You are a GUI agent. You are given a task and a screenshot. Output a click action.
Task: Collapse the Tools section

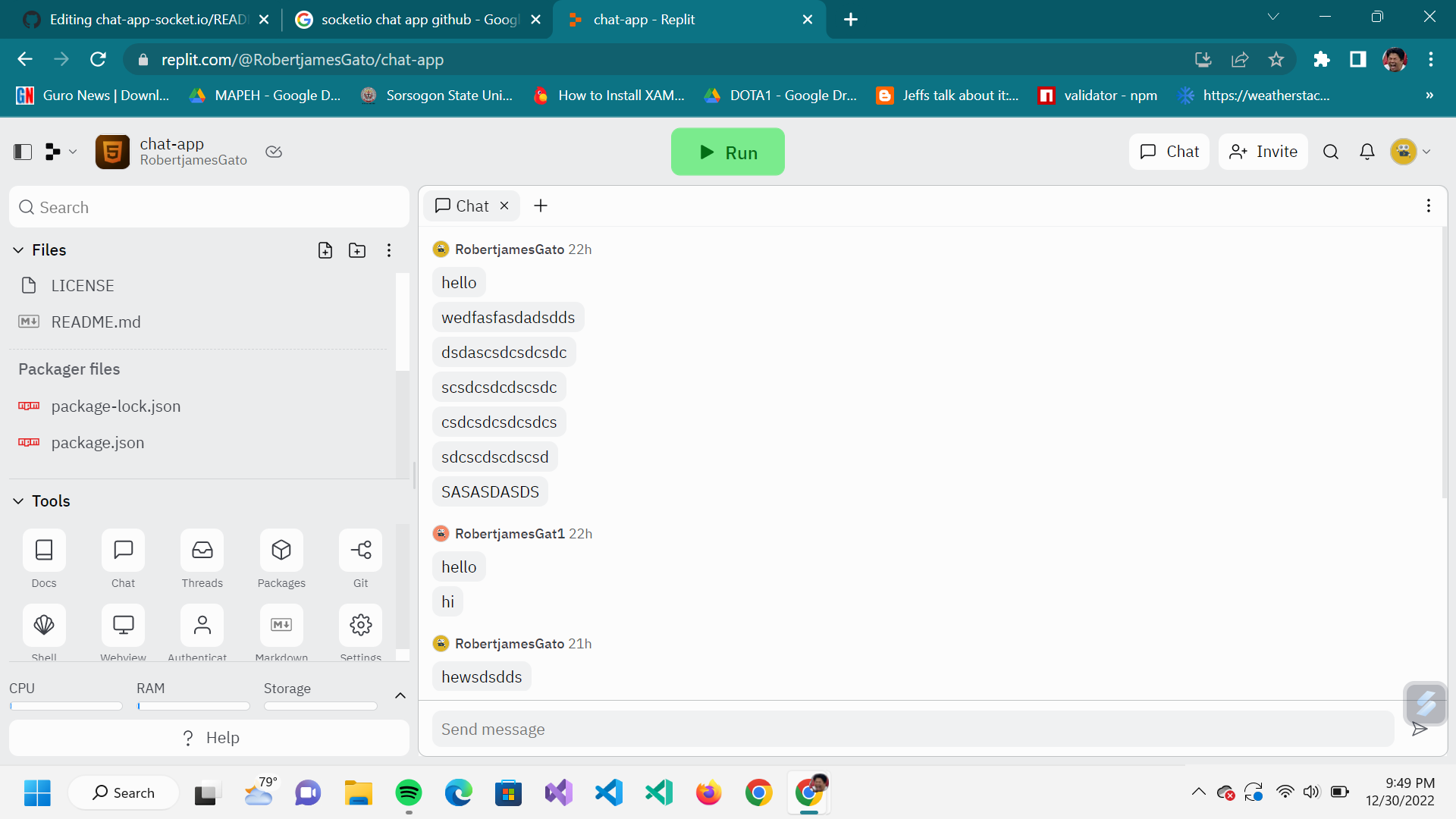18,501
